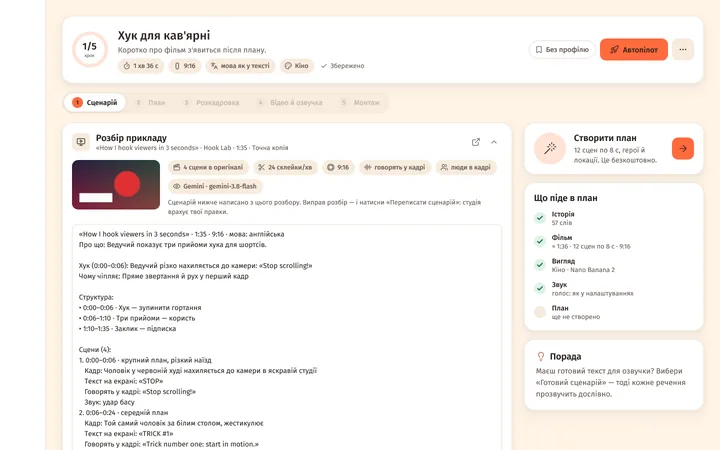The height and width of the screenshot is (450, 720).
Task: Click the magic wand Створити план icon
Action: [x=550, y=148]
